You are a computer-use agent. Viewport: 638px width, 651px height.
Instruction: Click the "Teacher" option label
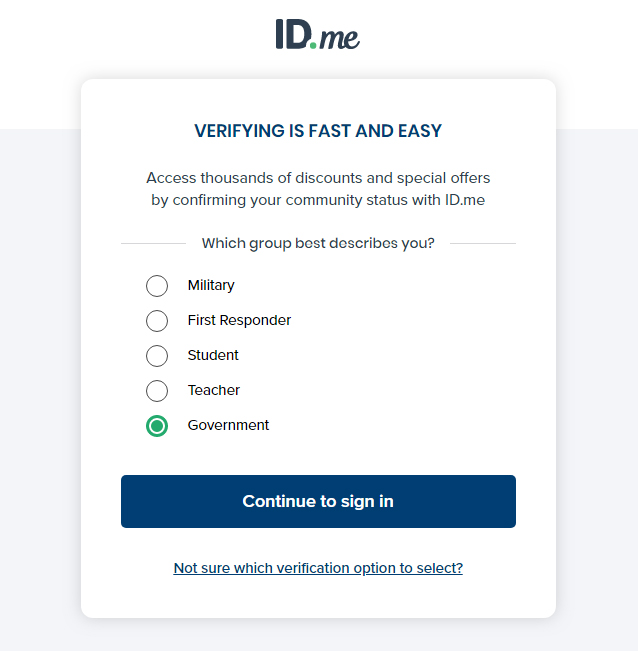click(214, 390)
